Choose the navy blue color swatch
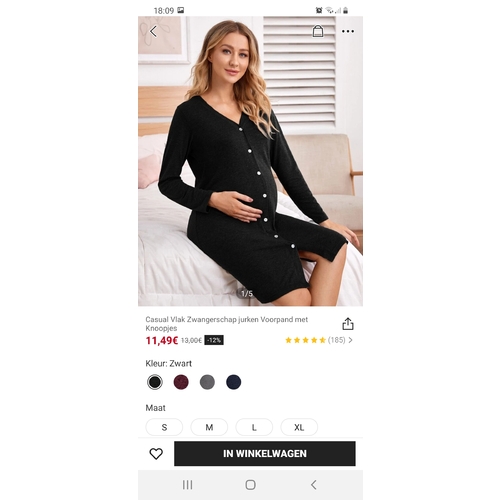 pos(234,382)
